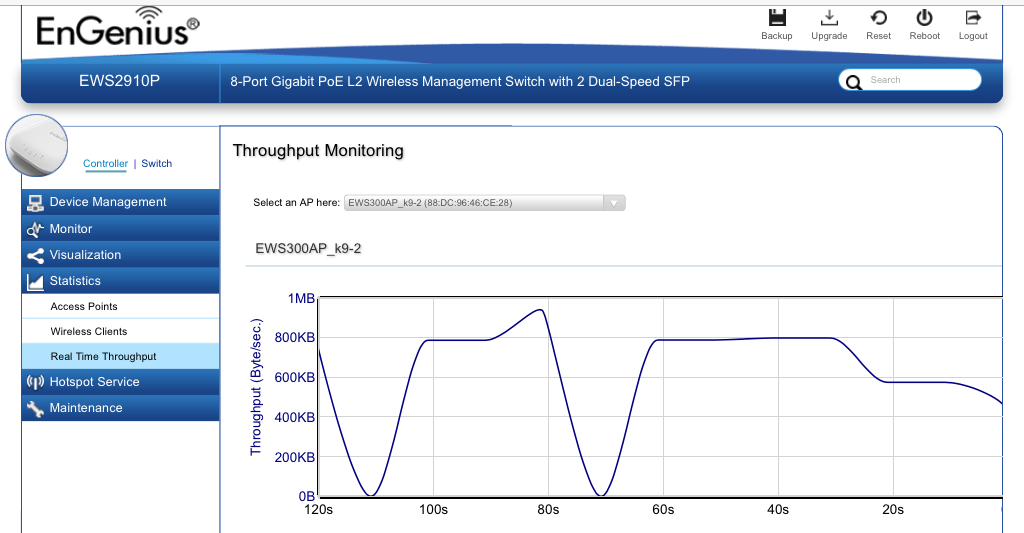The height and width of the screenshot is (533, 1024).
Task: Click the Statistics chart icon
Action: click(35, 282)
